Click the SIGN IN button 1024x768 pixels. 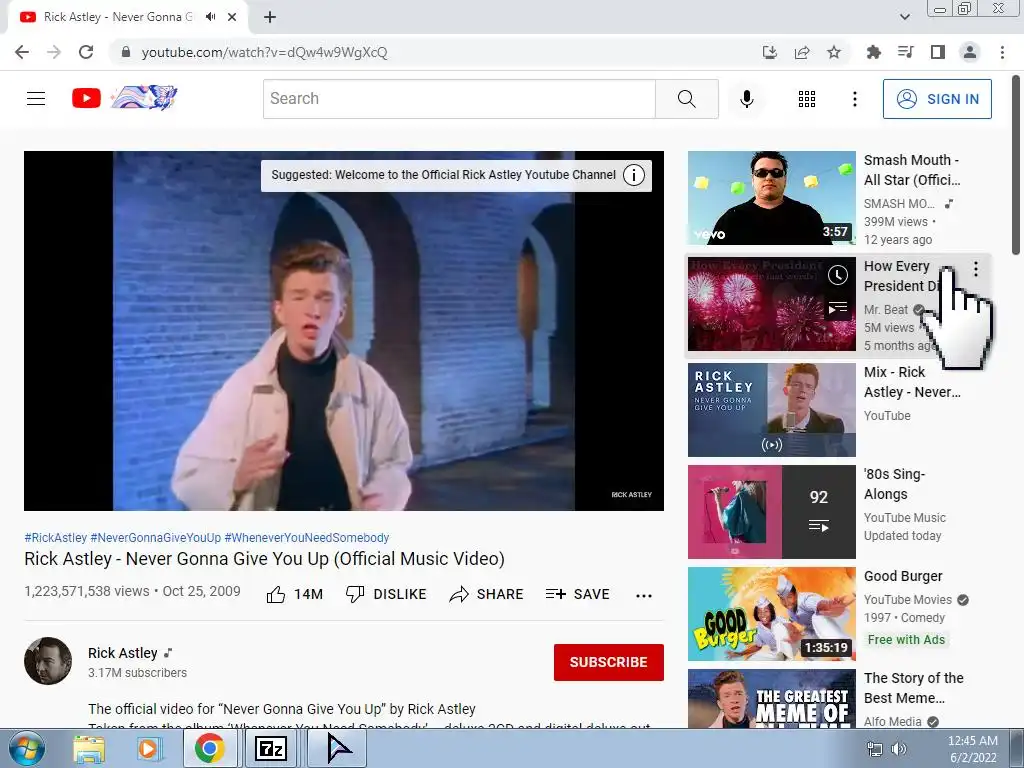(936, 99)
